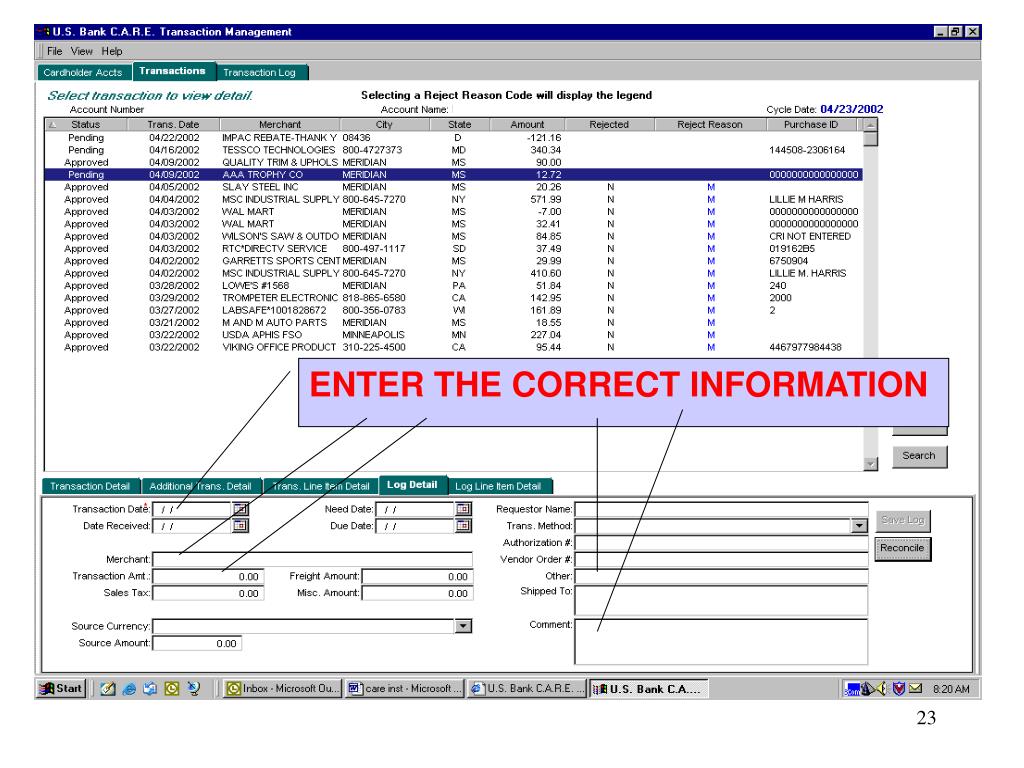Viewport: 1024px width, 768px height.
Task: Focus the Vendor Order # field
Action: (722, 560)
